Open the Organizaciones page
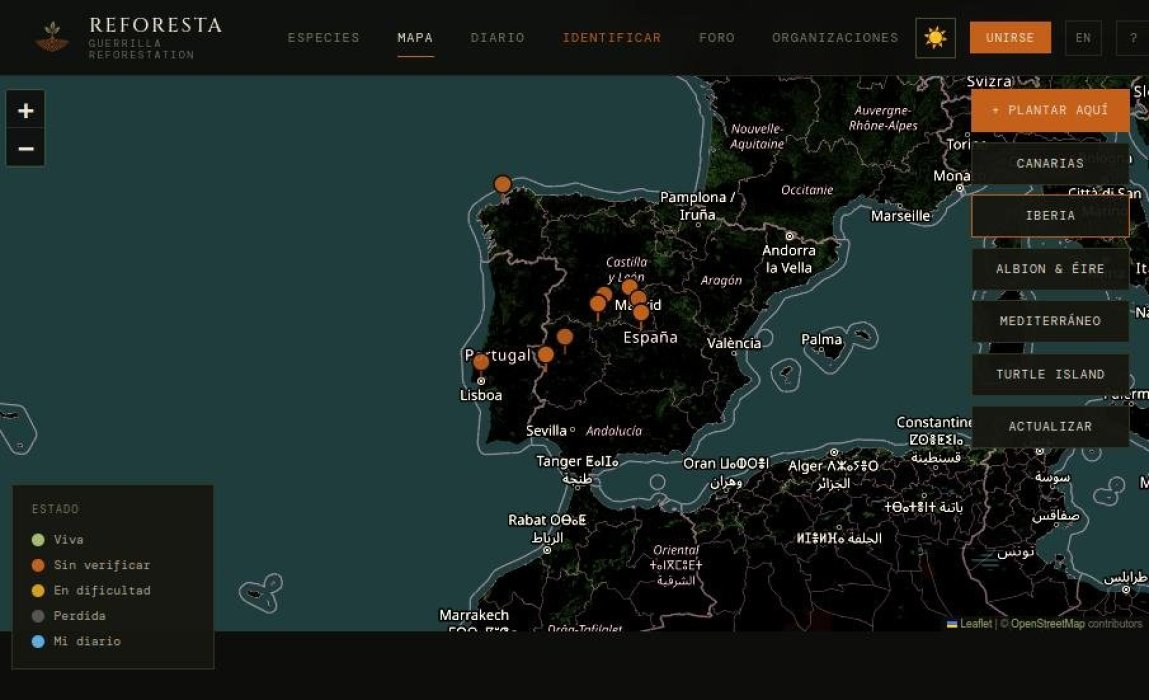 point(835,37)
